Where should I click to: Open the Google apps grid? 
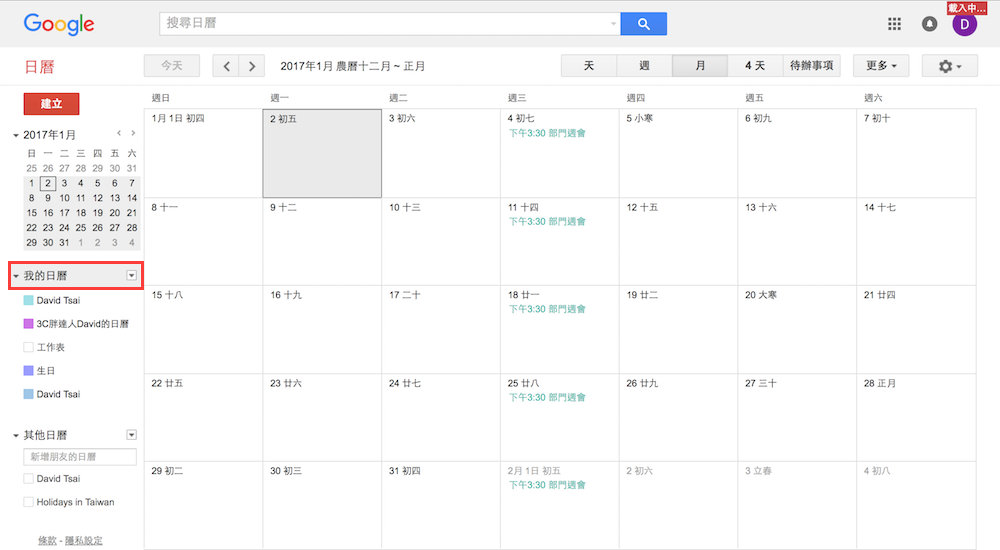[894, 24]
